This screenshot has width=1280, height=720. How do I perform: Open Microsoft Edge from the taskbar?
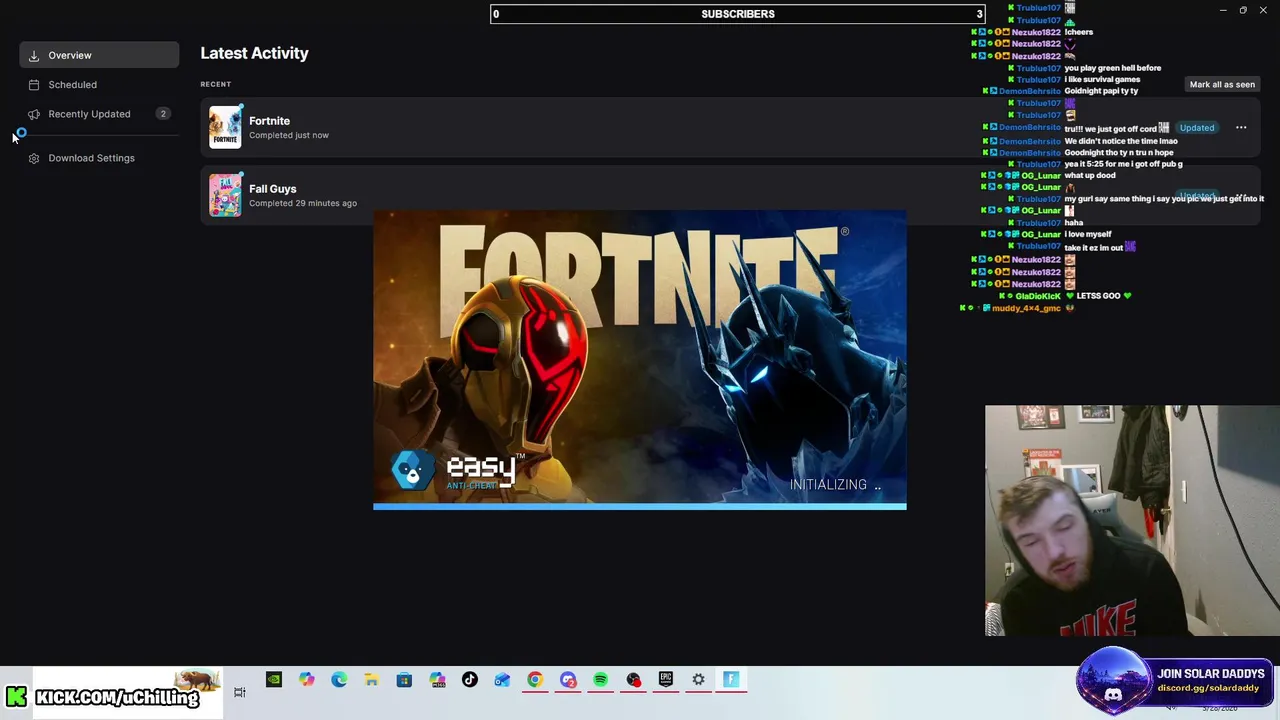pyautogui.click(x=339, y=680)
